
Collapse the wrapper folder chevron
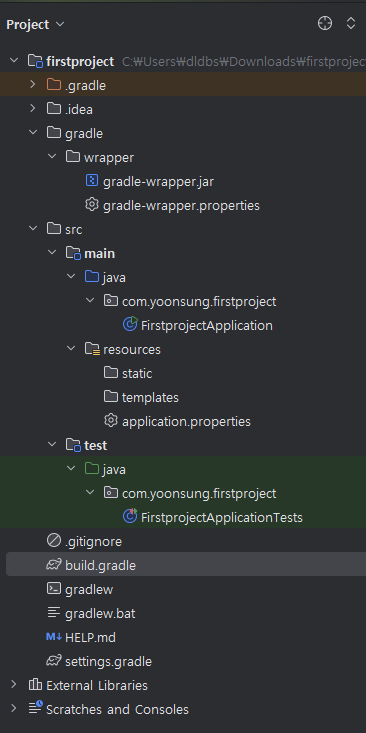pyautogui.click(x=51, y=157)
